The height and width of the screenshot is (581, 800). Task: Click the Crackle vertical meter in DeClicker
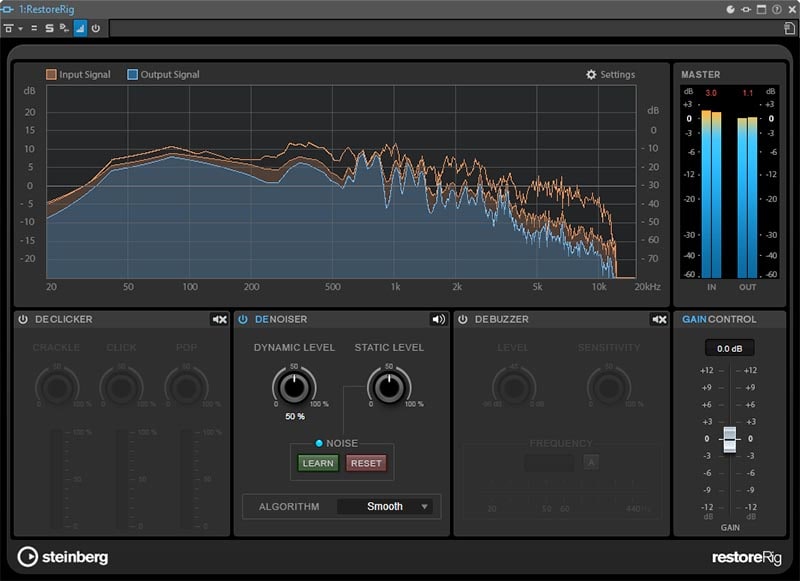pos(57,479)
